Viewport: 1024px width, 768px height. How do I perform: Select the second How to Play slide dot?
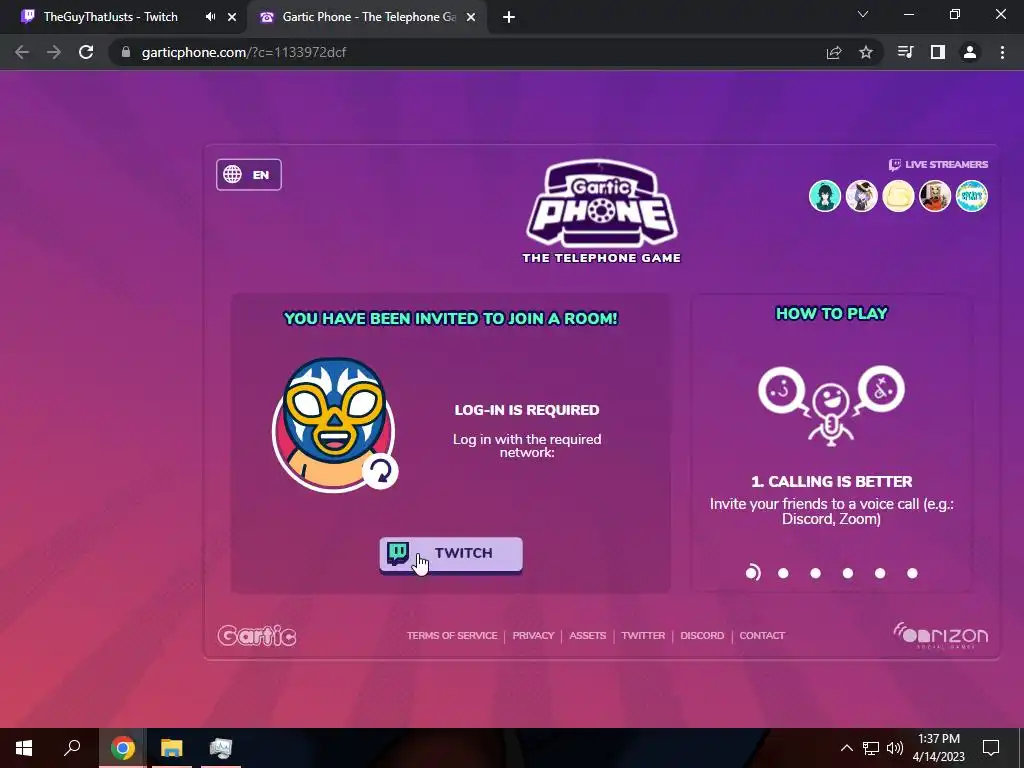coord(784,573)
